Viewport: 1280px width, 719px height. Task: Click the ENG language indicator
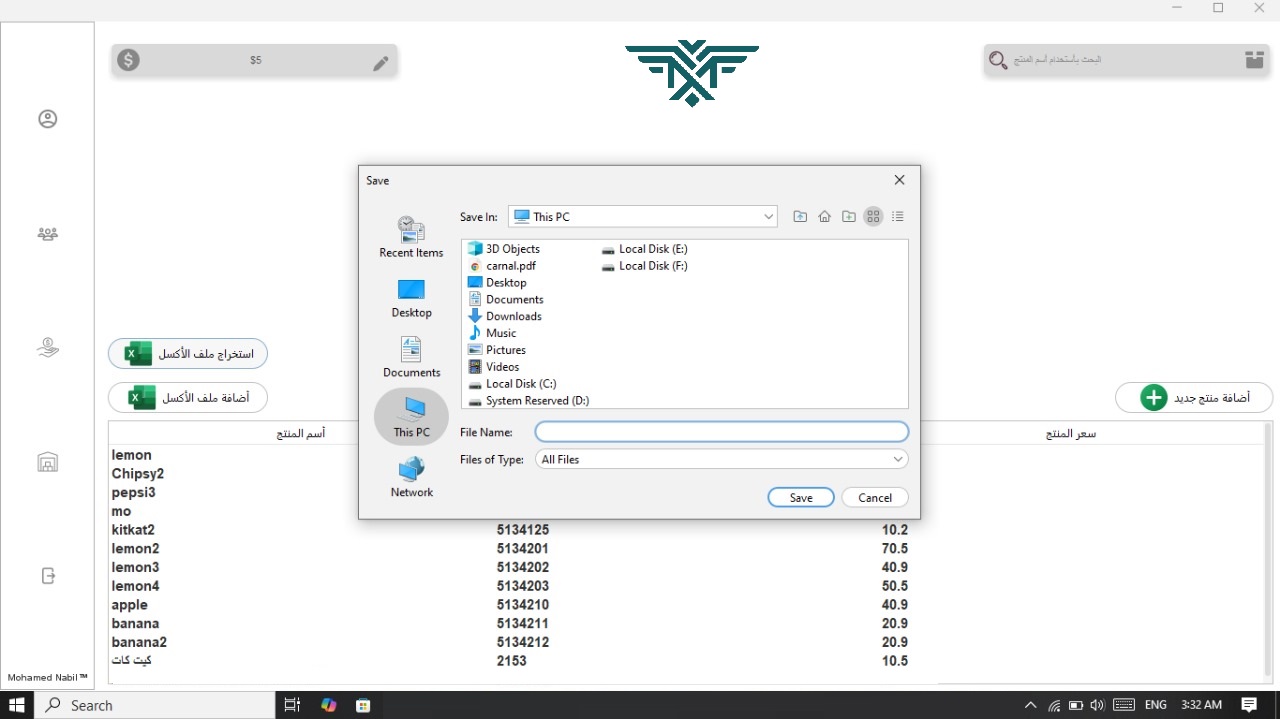point(1155,705)
